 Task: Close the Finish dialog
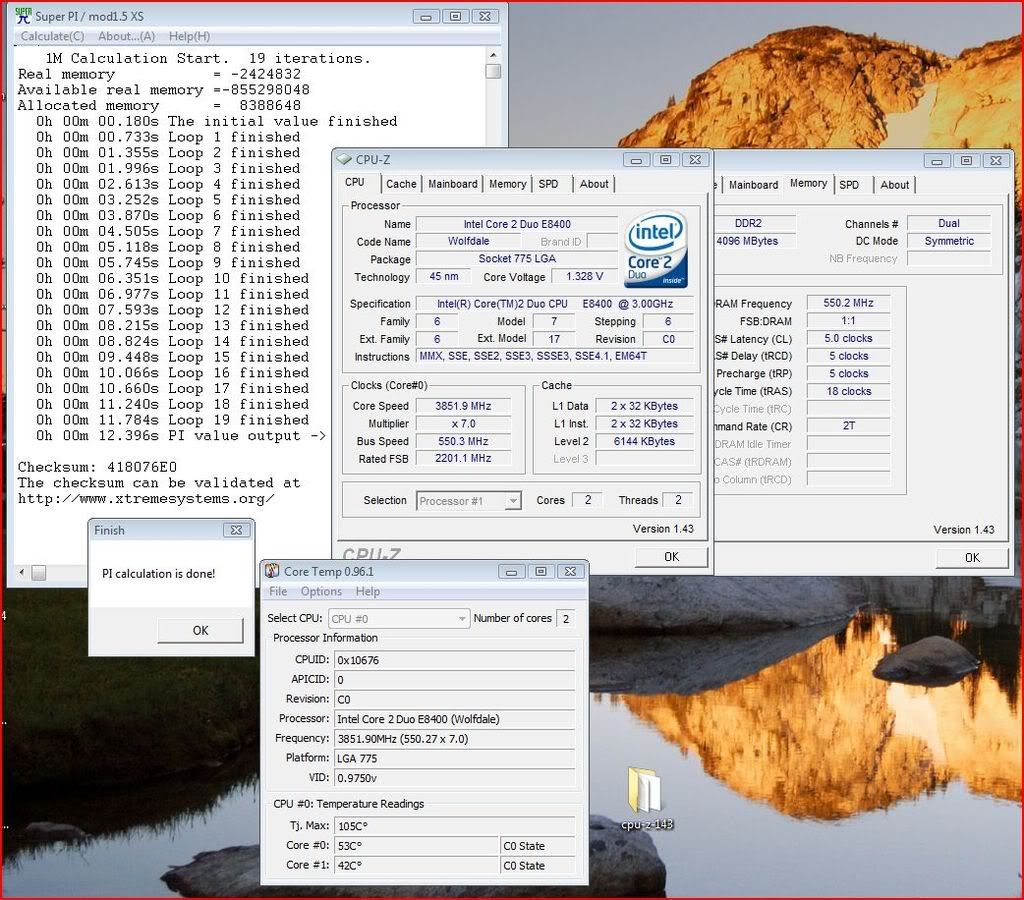(236, 530)
